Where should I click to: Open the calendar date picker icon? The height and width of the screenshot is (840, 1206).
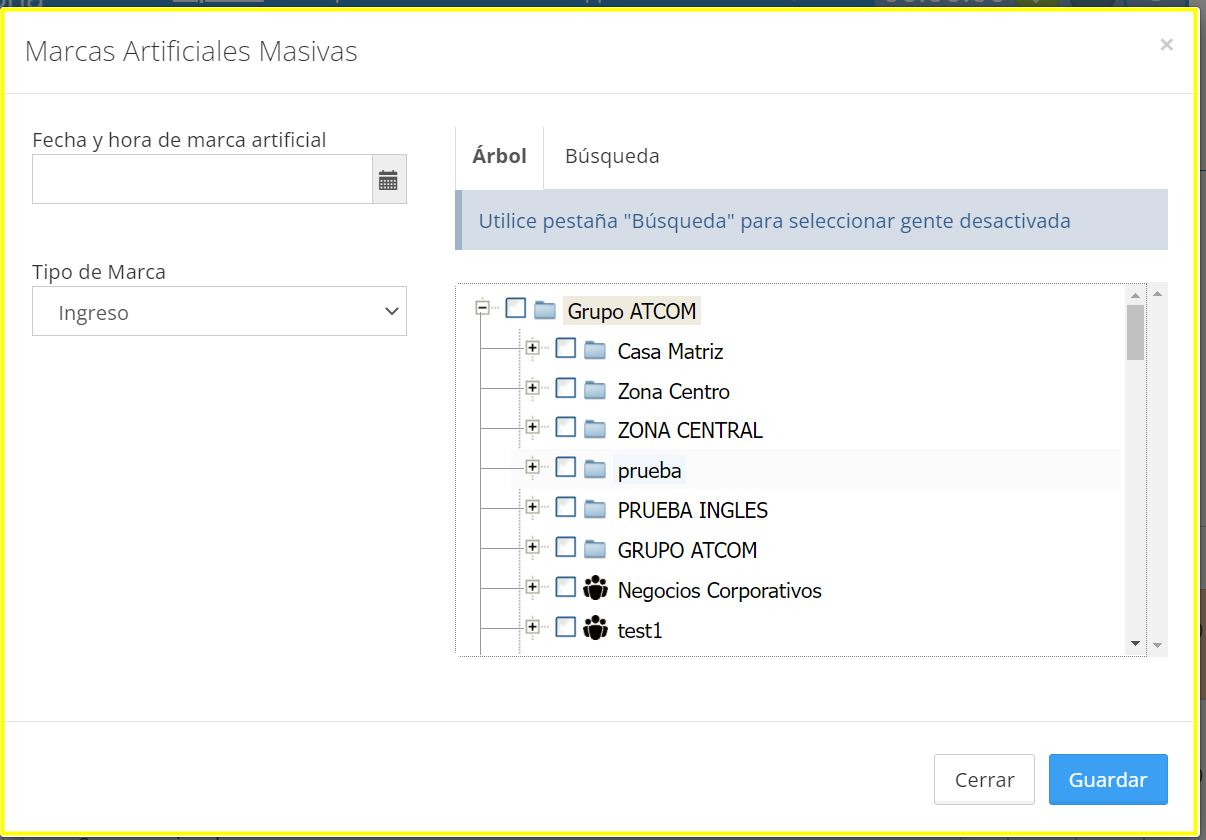pyautogui.click(x=388, y=180)
